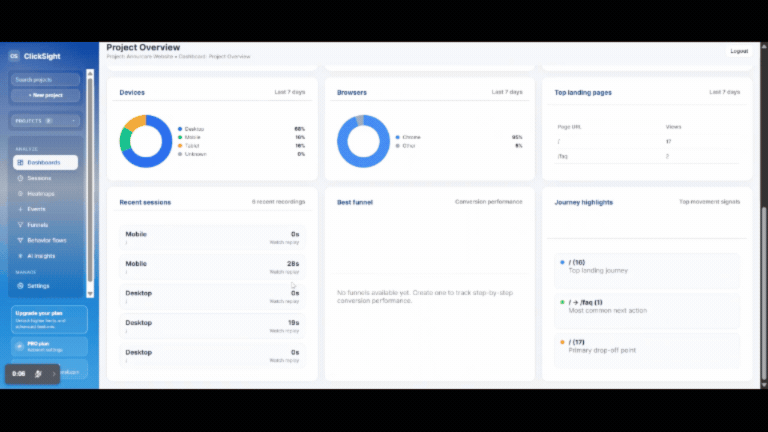Expand the Projects dropdown in the sidebar
The image size is (768, 432).
click(74, 121)
